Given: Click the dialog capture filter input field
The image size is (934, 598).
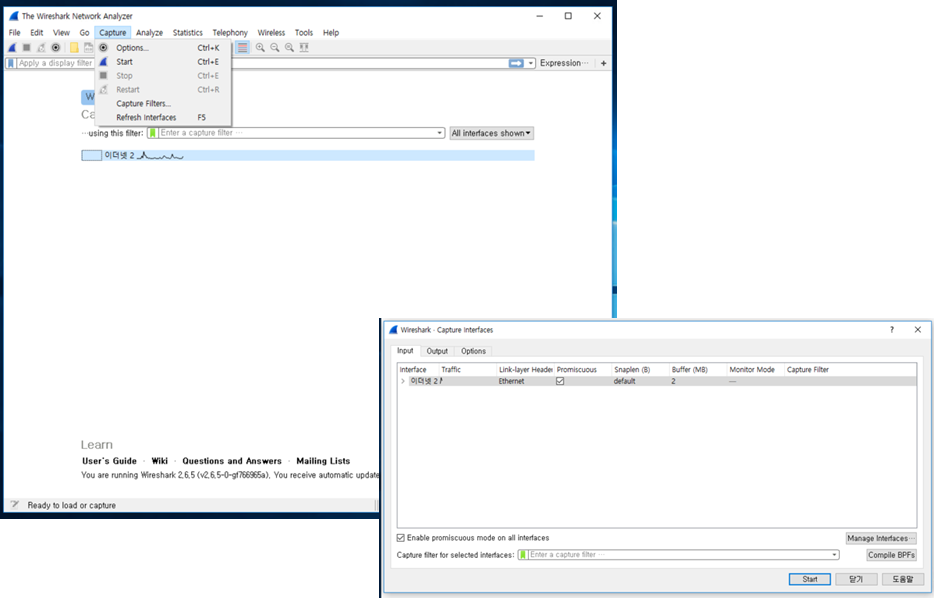Looking at the screenshot, I should [x=679, y=555].
